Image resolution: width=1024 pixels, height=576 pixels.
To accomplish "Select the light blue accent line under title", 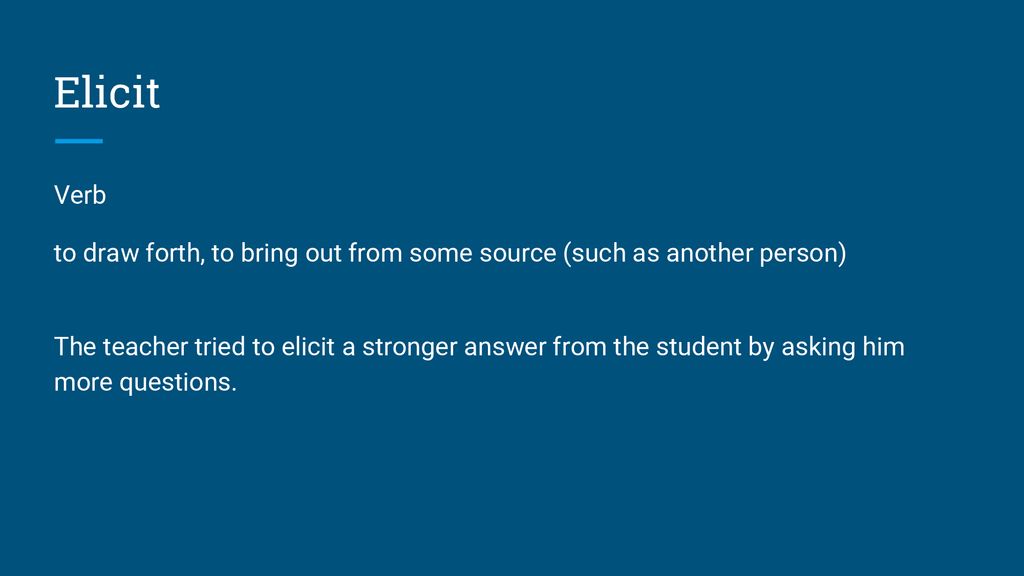I will 79,140.
